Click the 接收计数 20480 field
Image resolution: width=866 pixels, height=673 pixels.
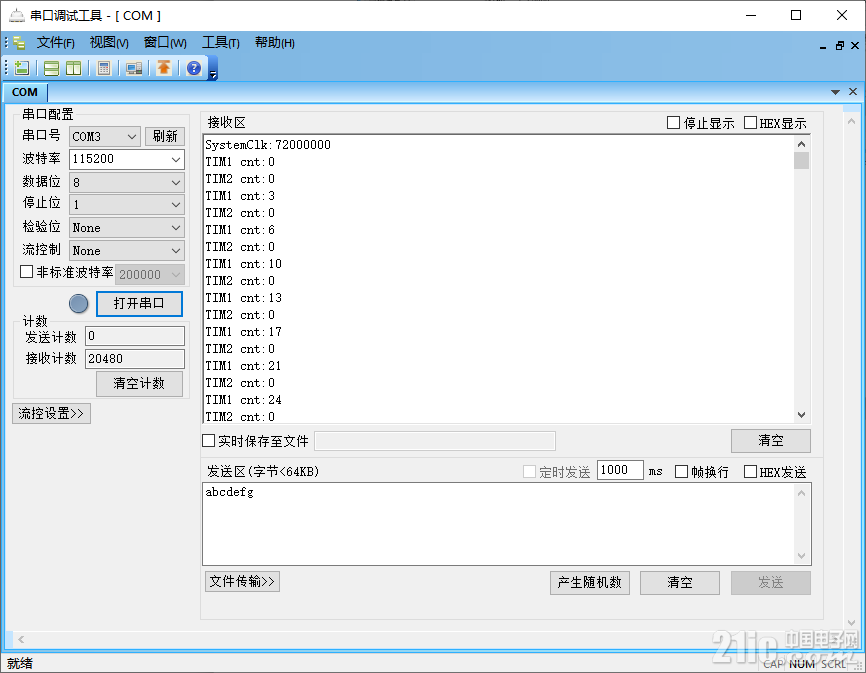pos(135,359)
